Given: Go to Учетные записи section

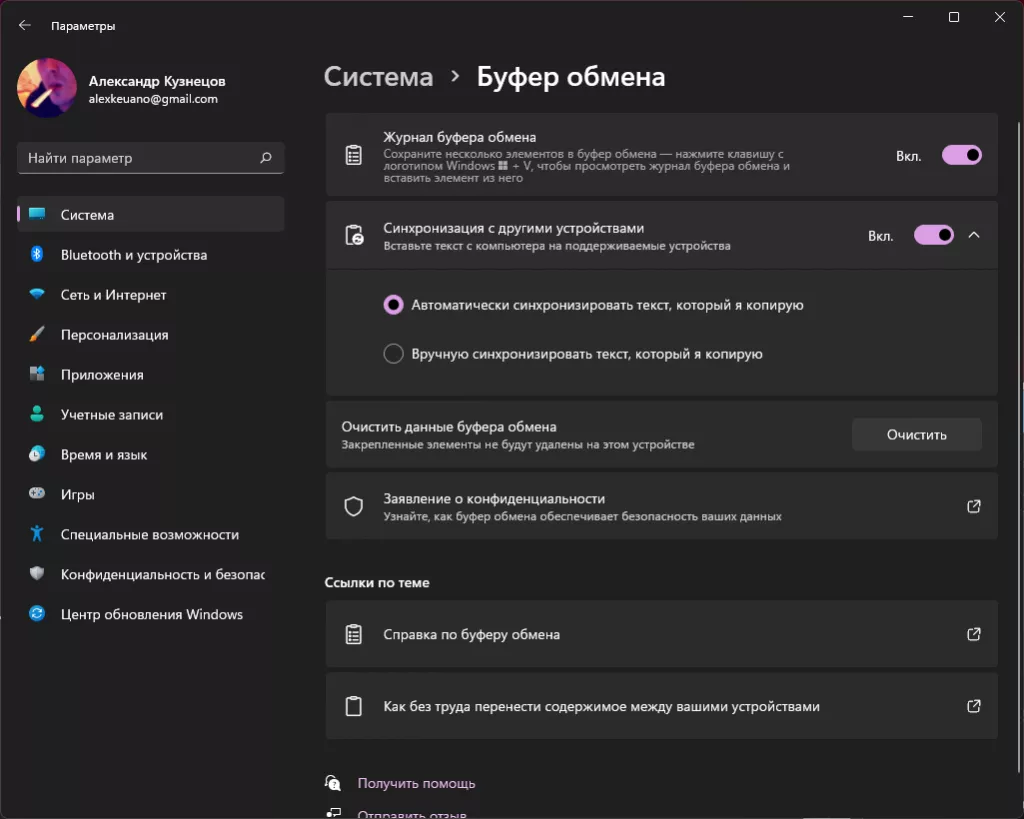Looking at the screenshot, I should tap(111, 415).
